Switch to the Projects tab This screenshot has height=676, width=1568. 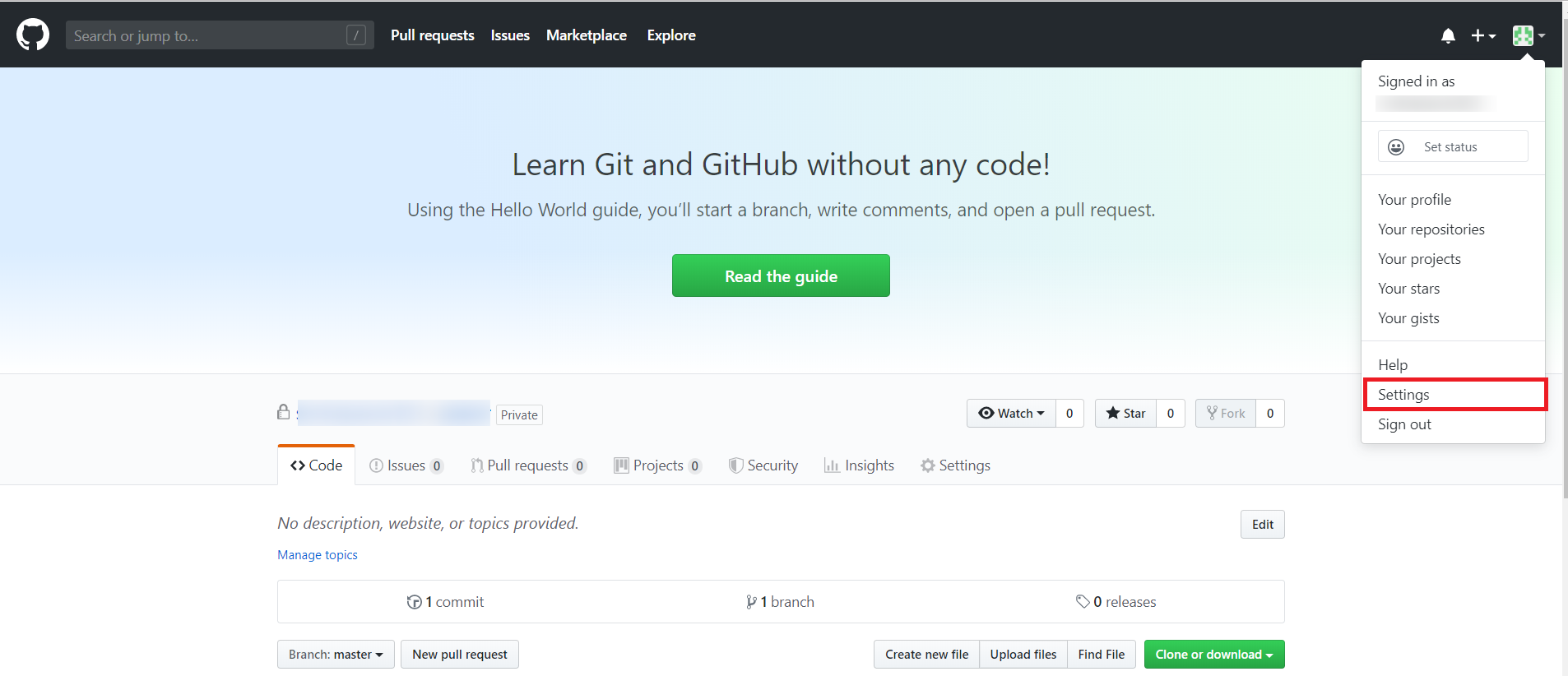657,465
